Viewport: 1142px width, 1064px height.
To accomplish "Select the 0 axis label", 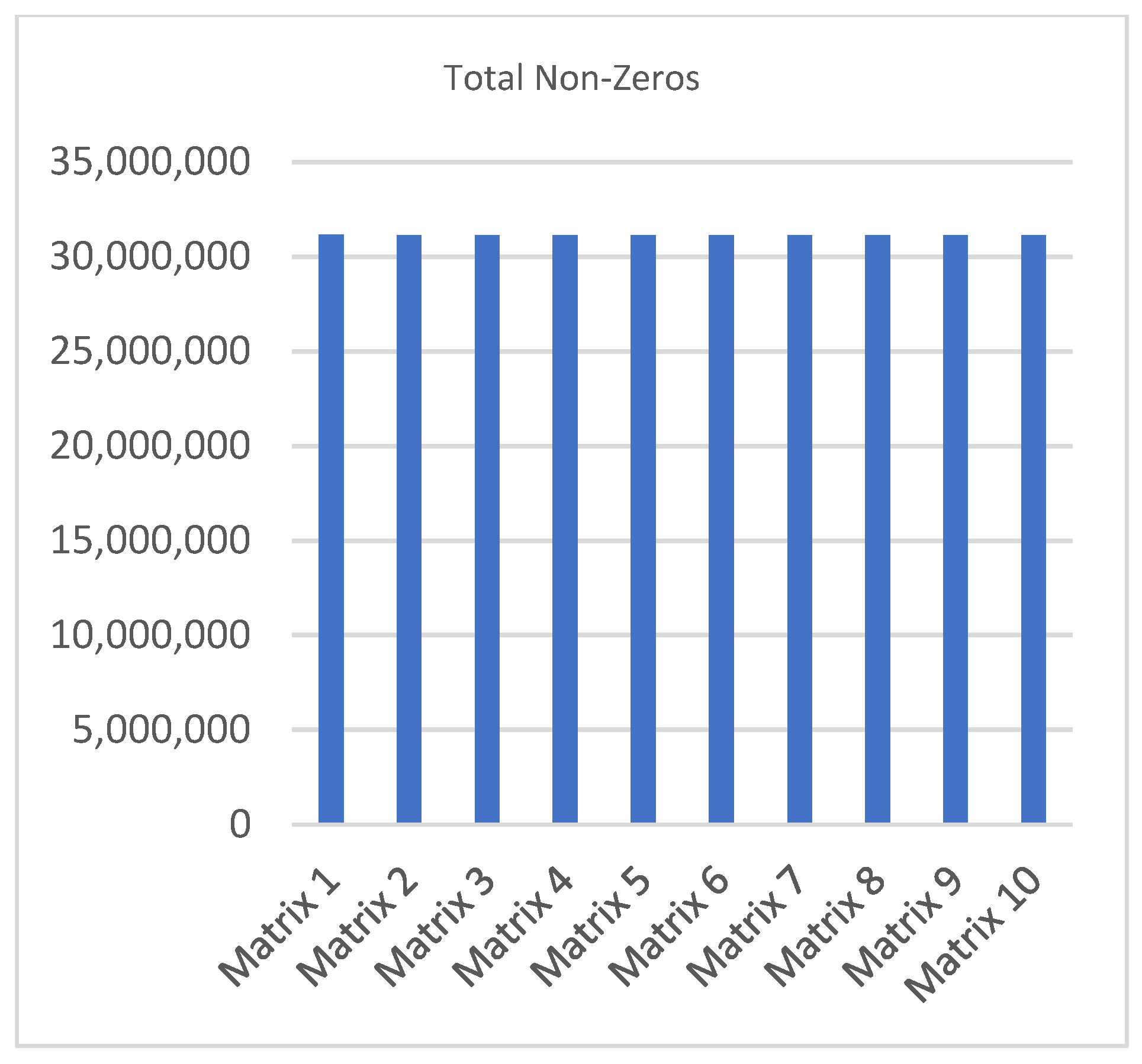I will coord(240,824).
